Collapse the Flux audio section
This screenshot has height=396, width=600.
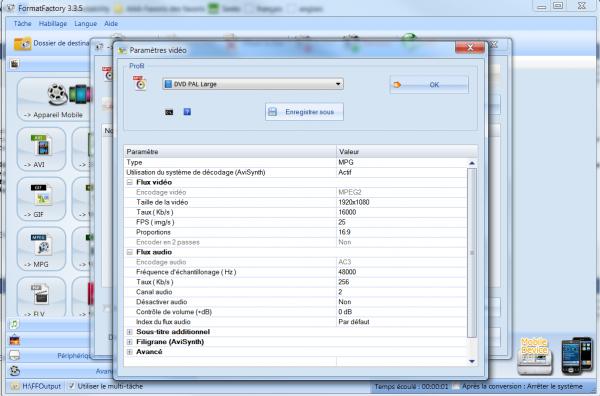click(129, 252)
